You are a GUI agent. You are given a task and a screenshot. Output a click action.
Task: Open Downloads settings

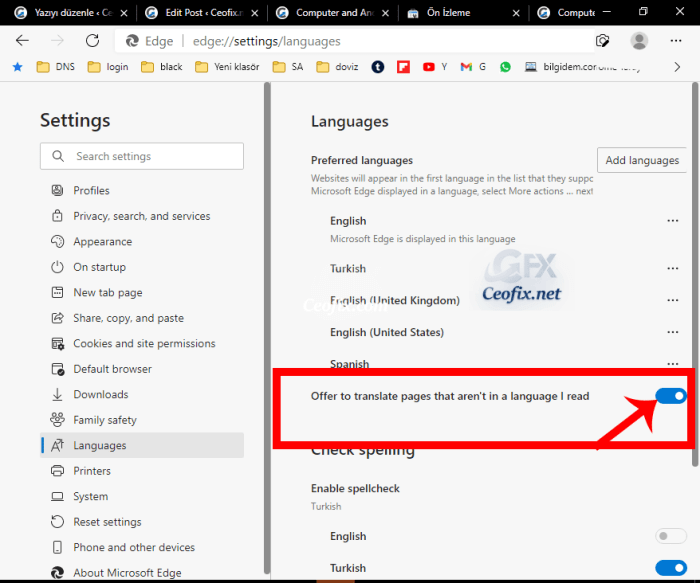(x=142, y=395)
